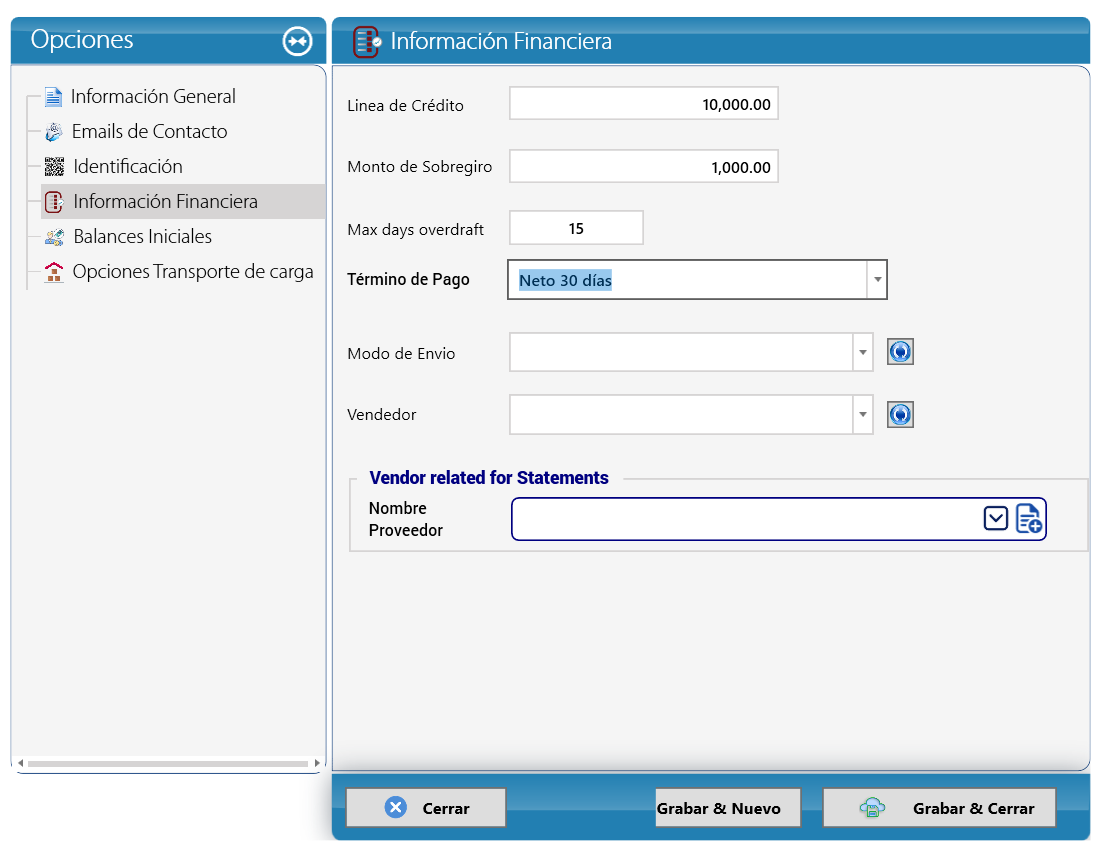Viewport: 1110px width, 850px height.
Task: Expand the Nombre Proveedor dropdown chevron
Action: [995, 519]
